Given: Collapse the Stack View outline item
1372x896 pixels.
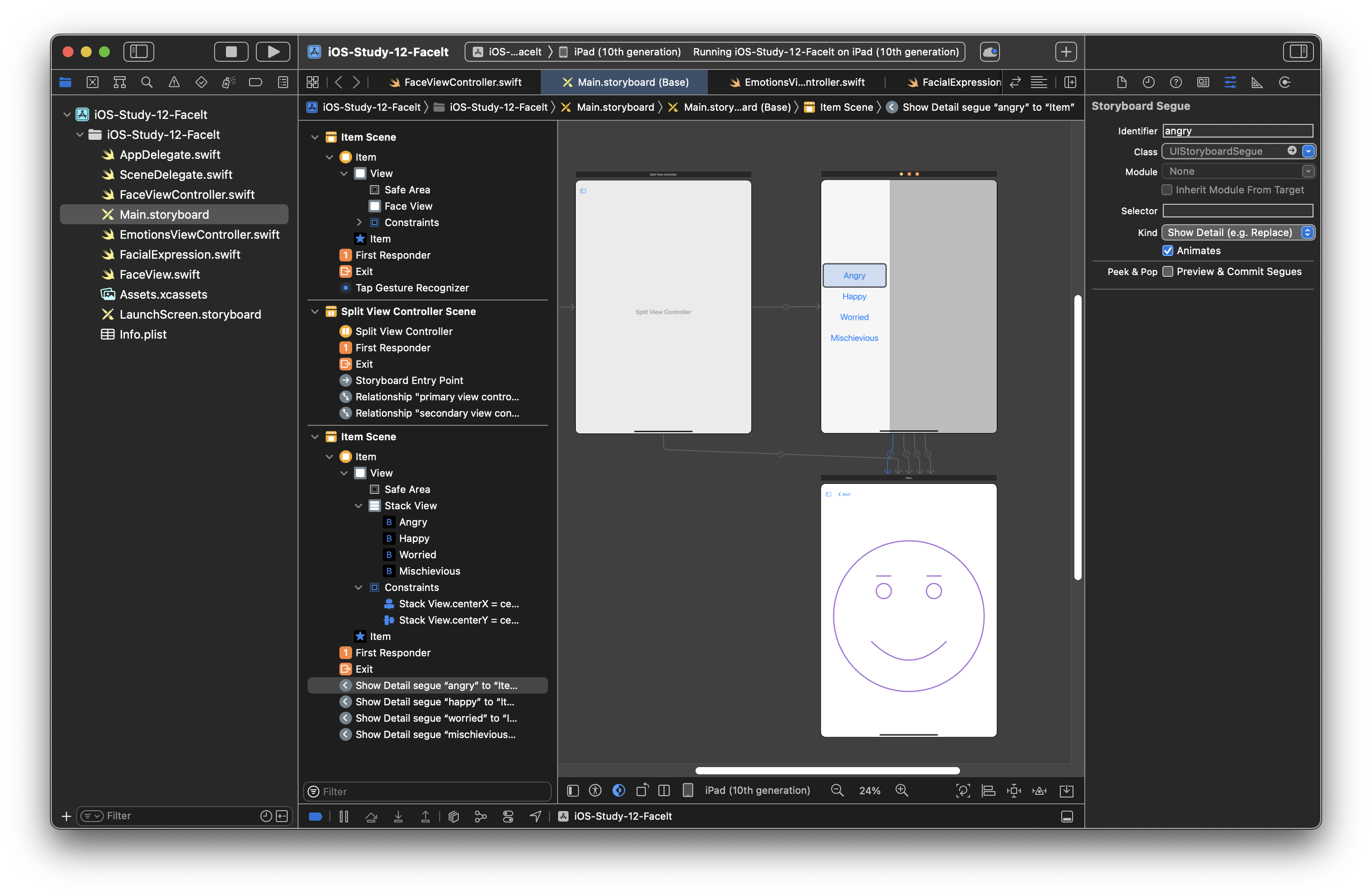Looking at the screenshot, I should pos(358,506).
